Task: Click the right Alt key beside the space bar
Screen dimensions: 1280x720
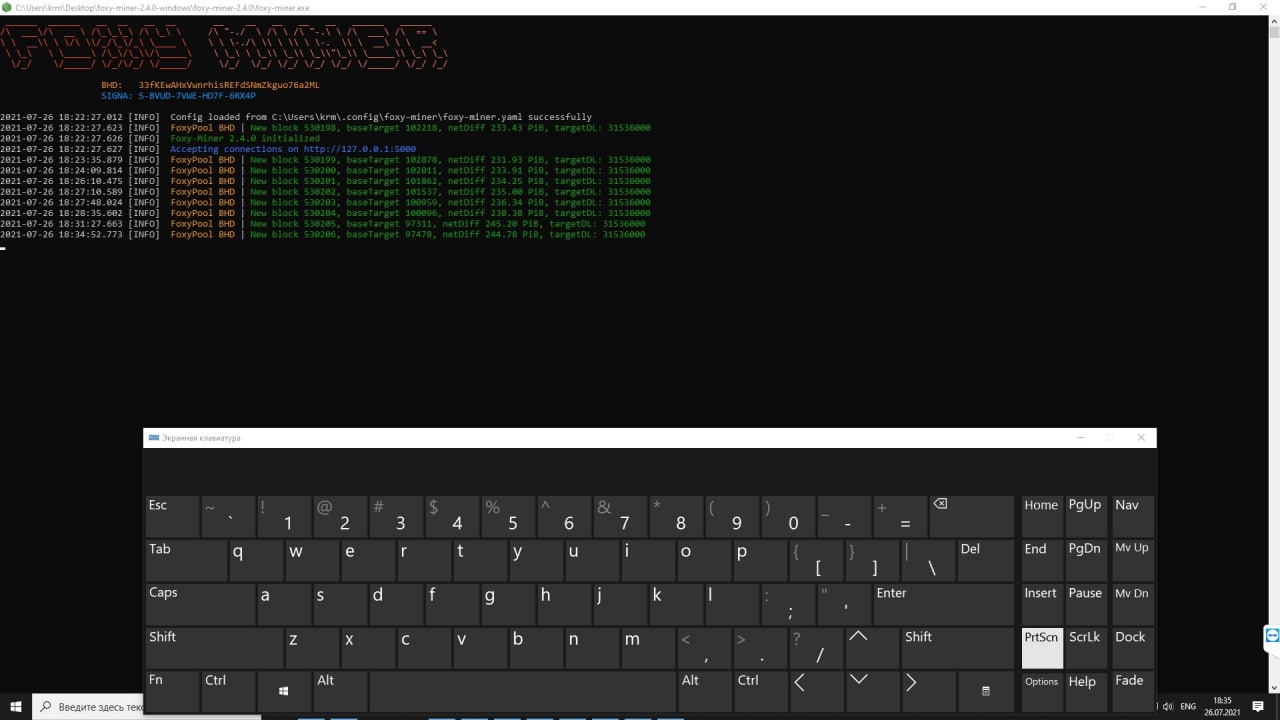Action: [x=704, y=691]
